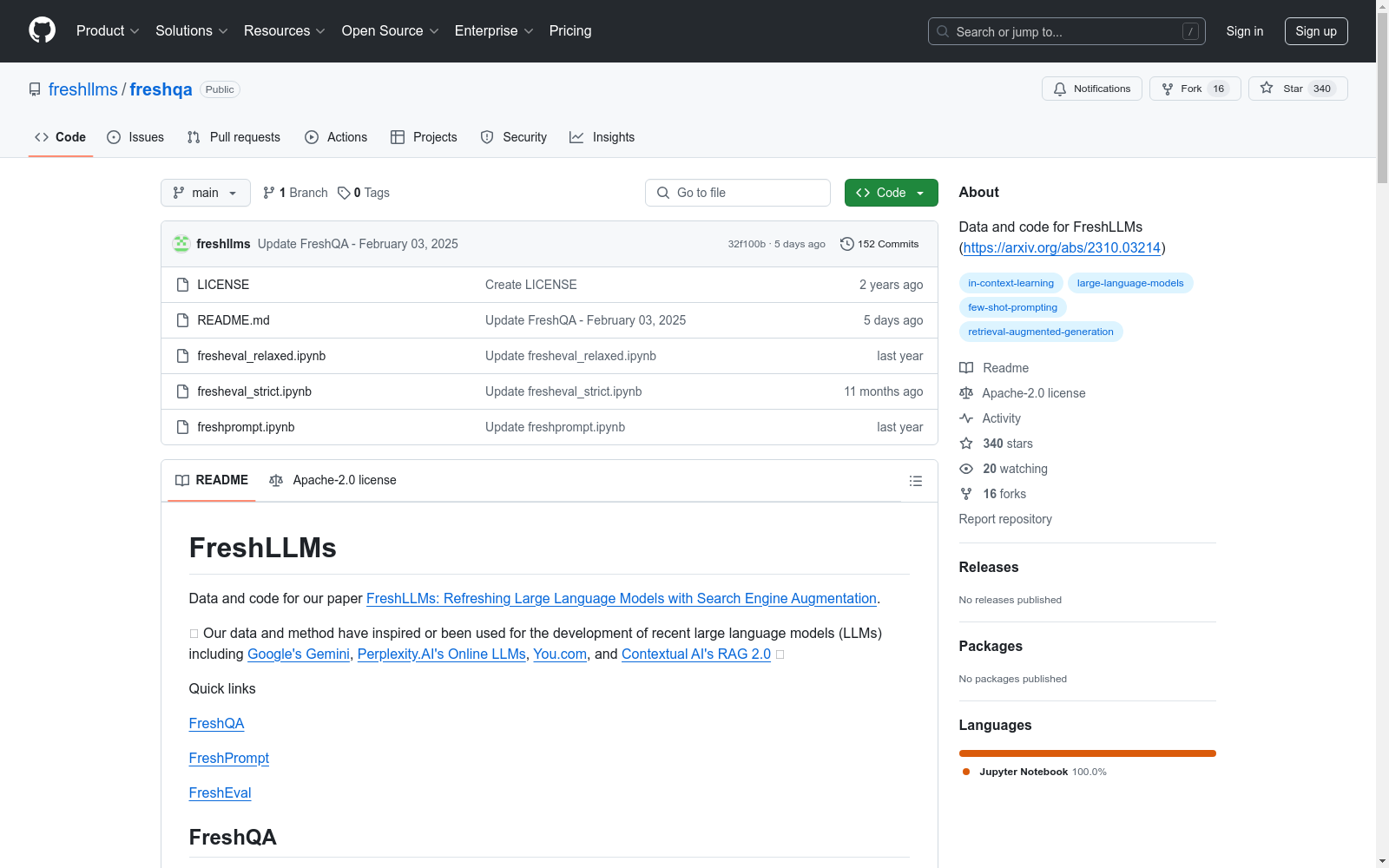The width and height of the screenshot is (1389, 868).
Task: Click file icon beside freshprompt.ipynb
Action: (182, 427)
